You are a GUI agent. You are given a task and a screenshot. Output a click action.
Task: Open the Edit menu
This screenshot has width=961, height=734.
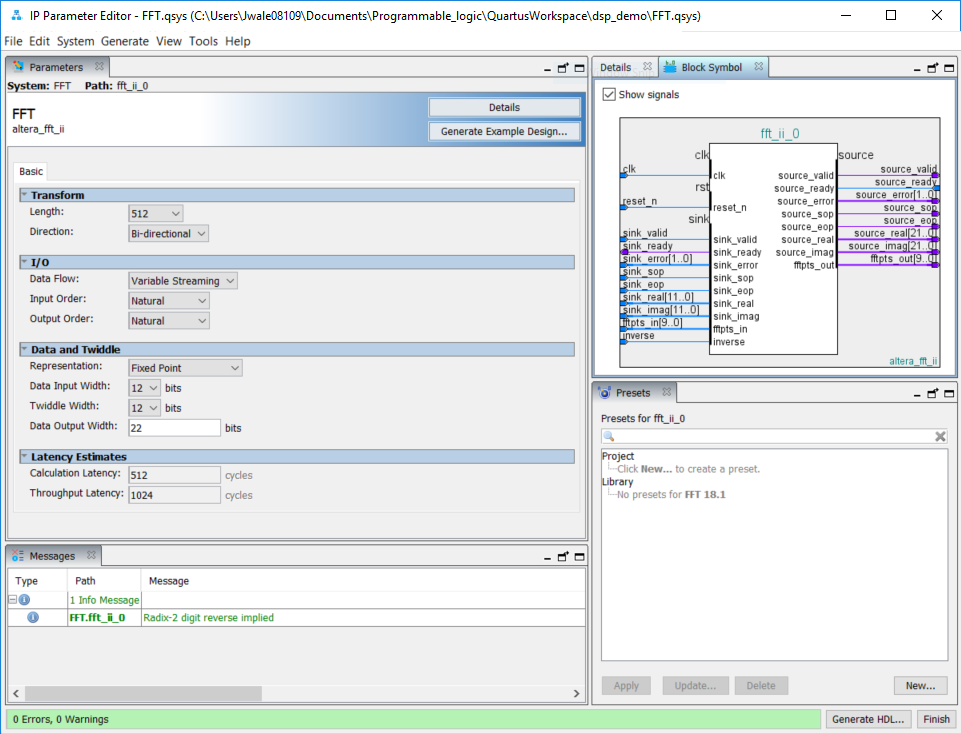(39, 41)
